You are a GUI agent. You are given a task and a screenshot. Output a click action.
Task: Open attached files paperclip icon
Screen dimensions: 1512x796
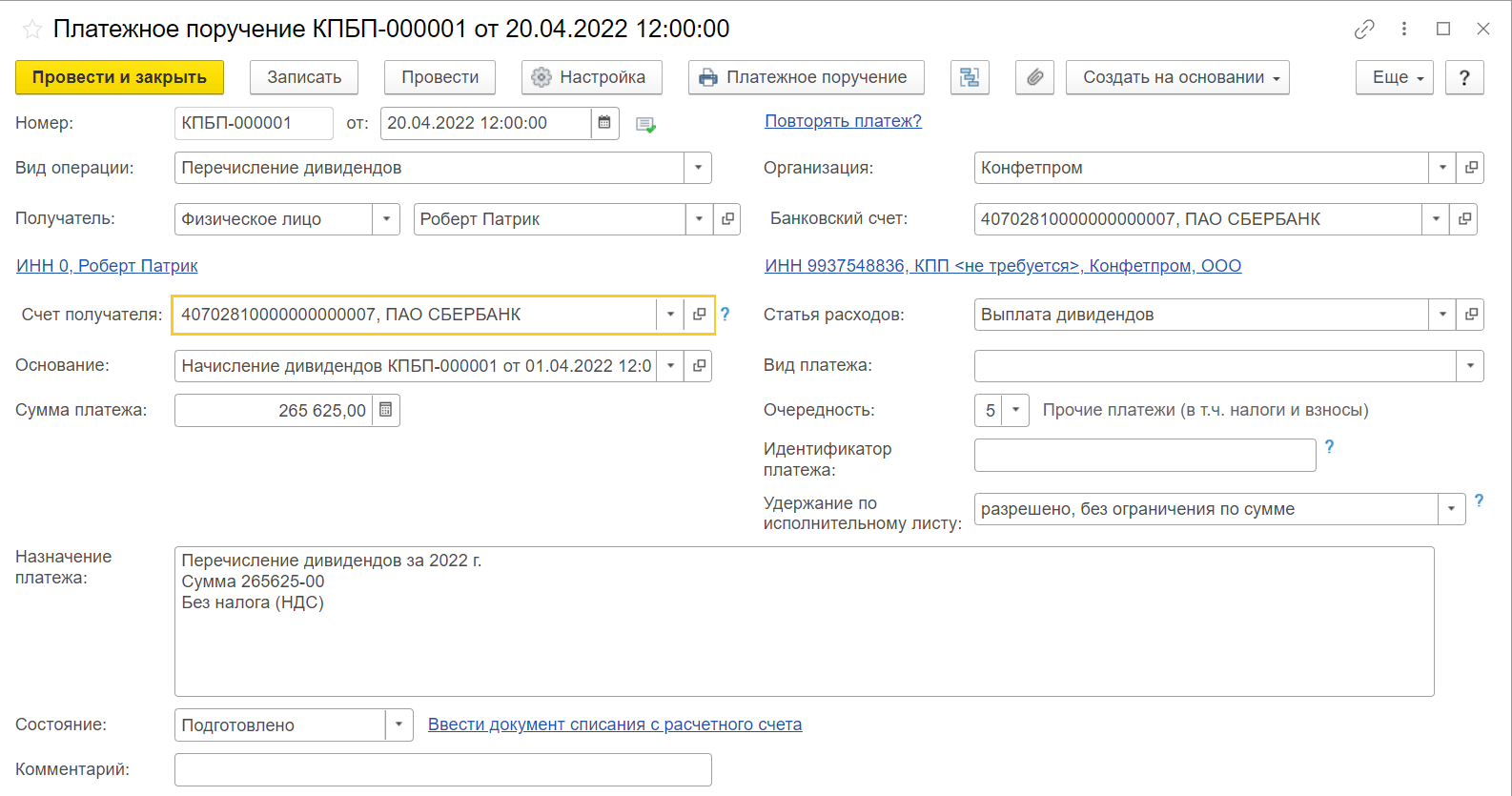pos(1034,77)
